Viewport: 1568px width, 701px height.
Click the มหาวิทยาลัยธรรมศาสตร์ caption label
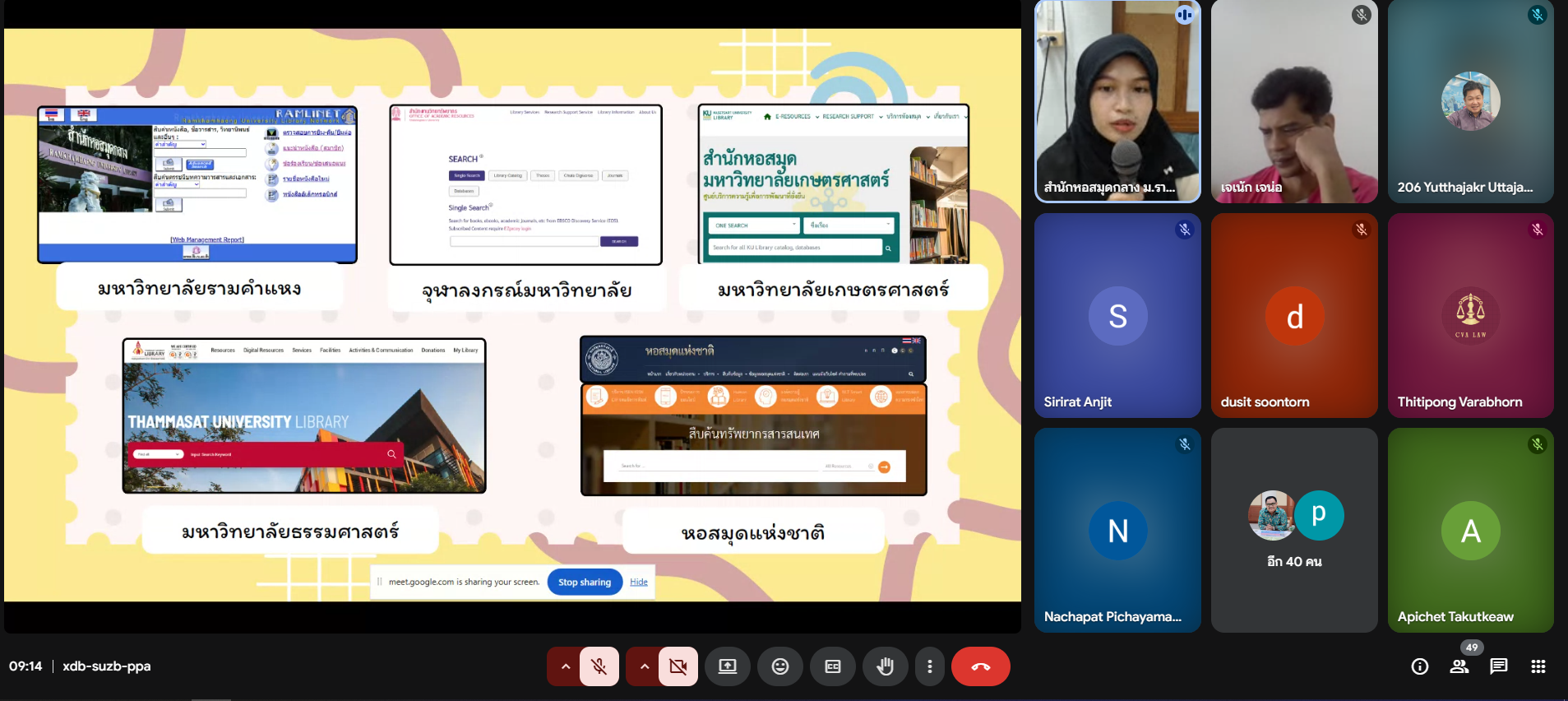pyautogui.click(x=290, y=532)
